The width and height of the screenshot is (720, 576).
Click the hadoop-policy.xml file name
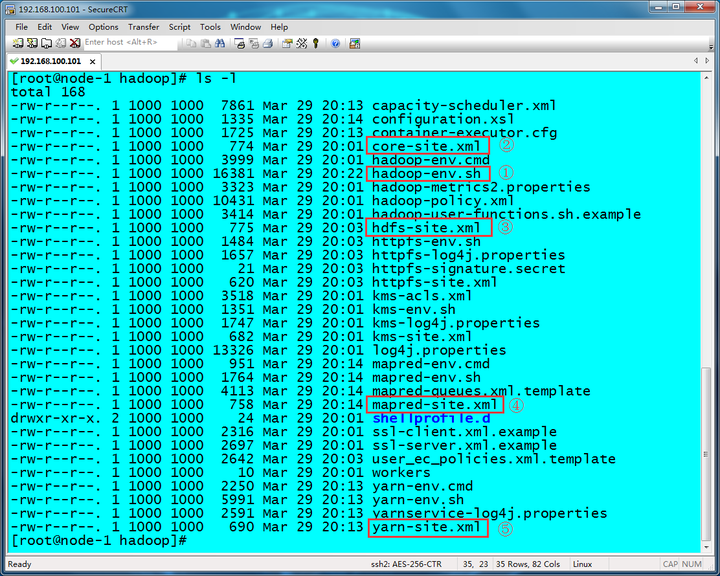[443, 201]
